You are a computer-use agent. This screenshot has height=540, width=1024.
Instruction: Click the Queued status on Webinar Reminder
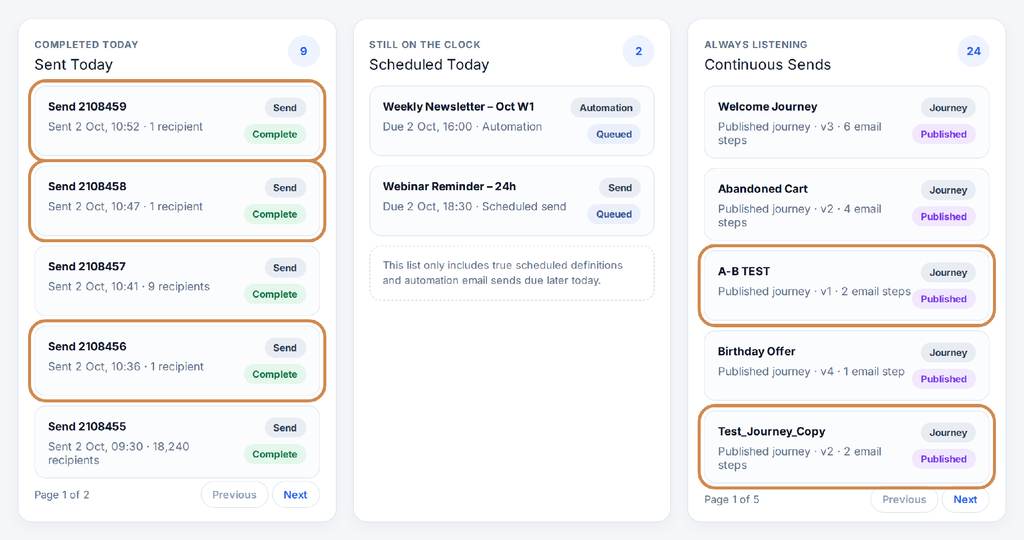614,214
